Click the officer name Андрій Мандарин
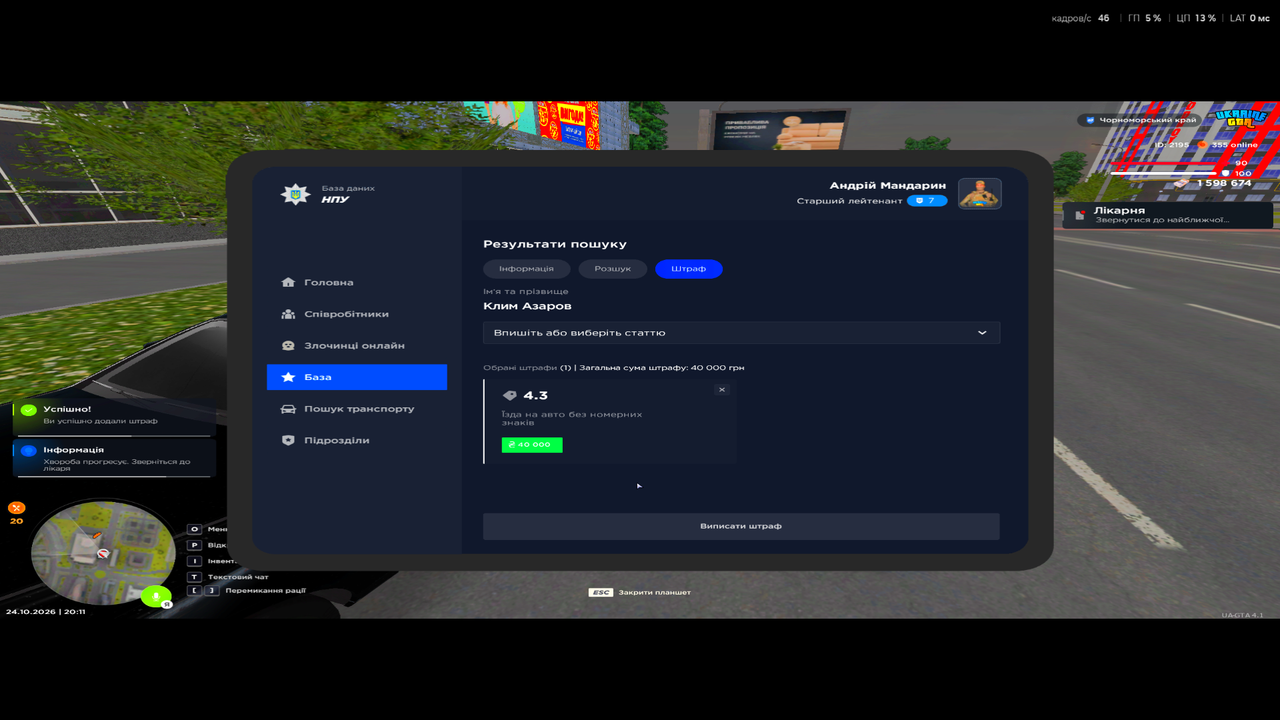The height and width of the screenshot is (720, 1280). [888, 186]
